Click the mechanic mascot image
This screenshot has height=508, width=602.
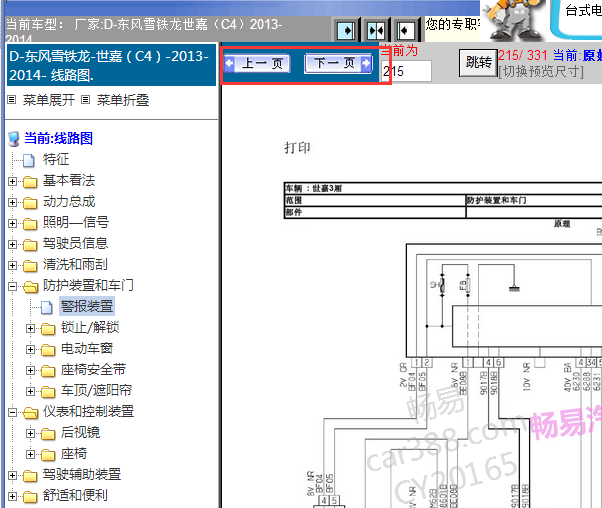(x=513, y=20)
